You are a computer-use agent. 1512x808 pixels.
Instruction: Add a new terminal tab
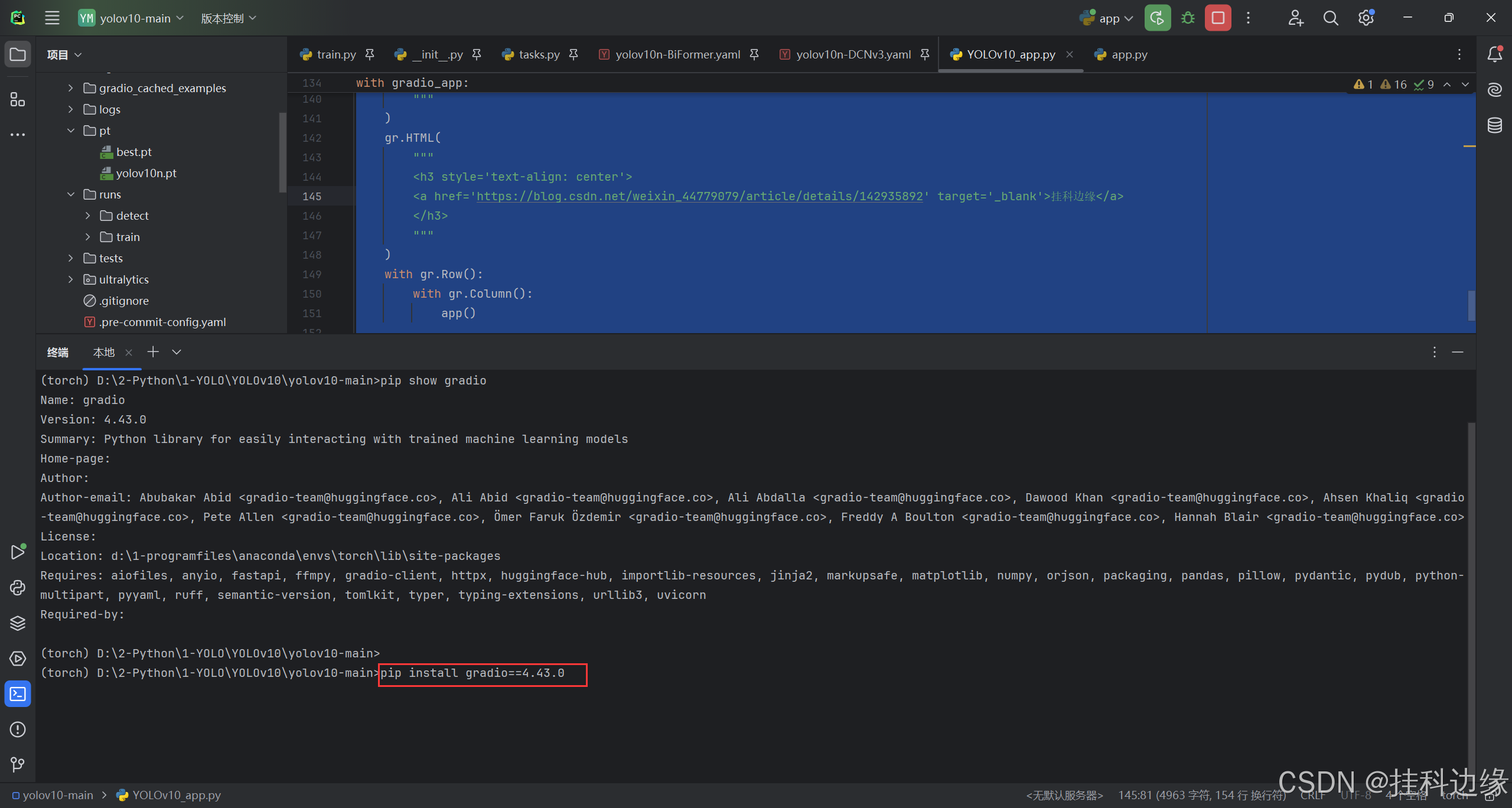tap(153, 352)
